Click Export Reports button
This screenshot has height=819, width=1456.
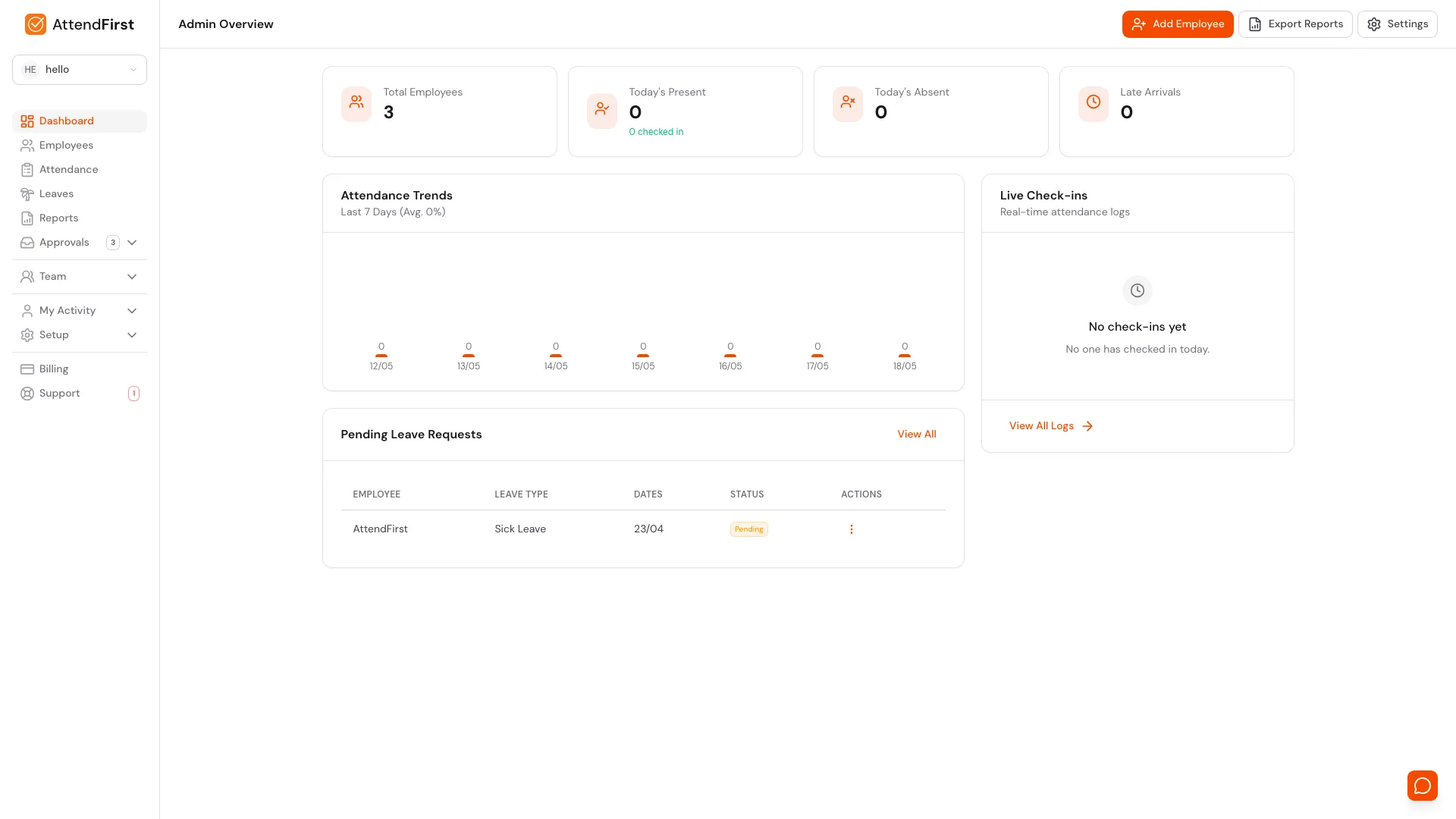[1295, 24]
